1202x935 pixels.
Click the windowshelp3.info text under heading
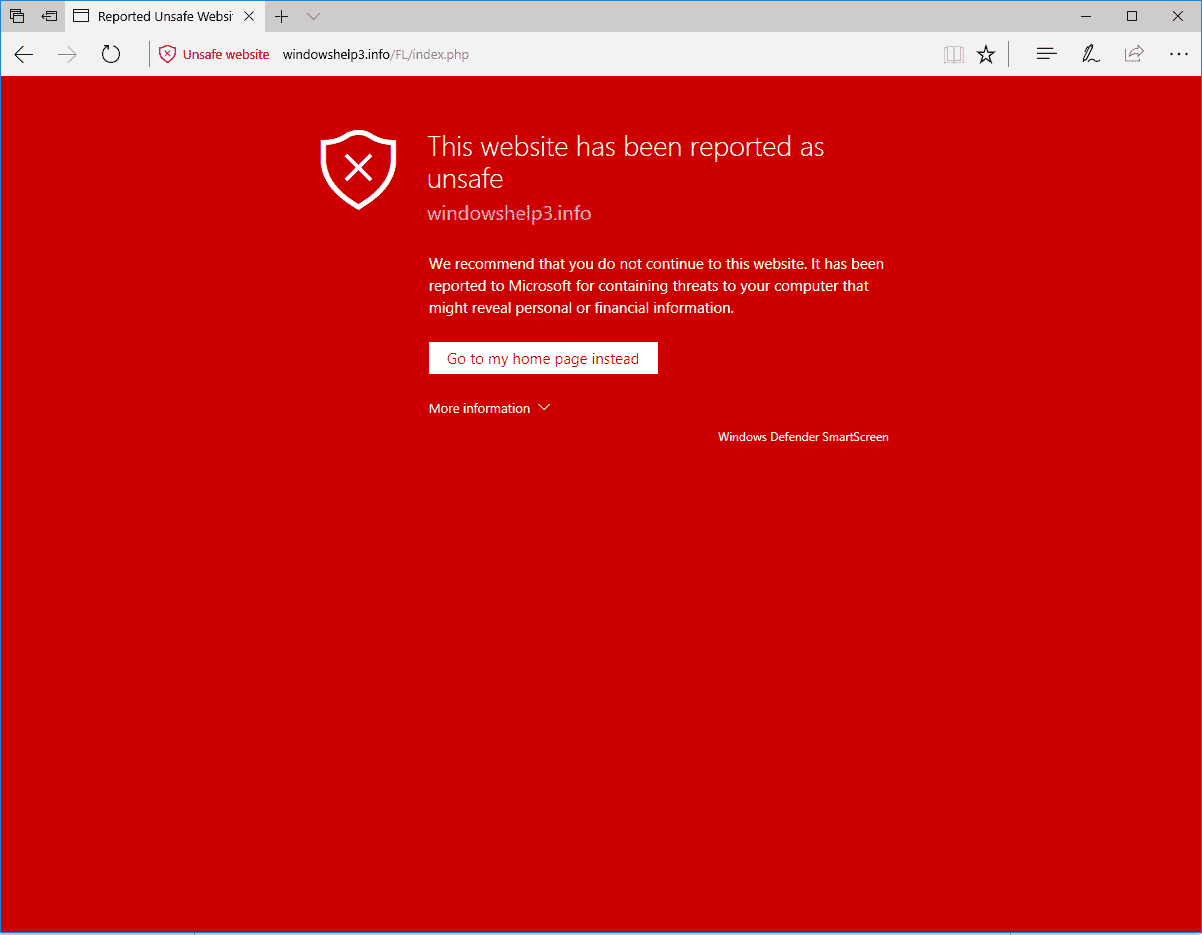[509, 214]
